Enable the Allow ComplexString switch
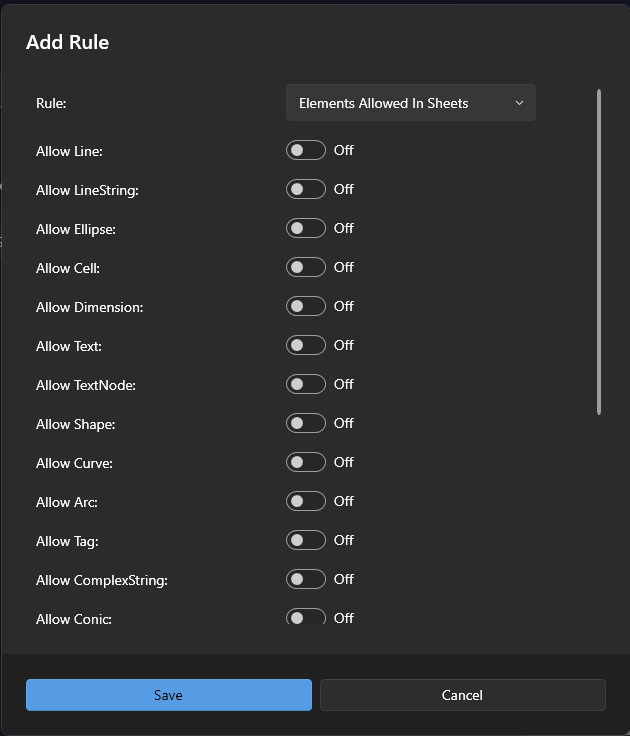 pyautogui.click(x=306, y=579)
